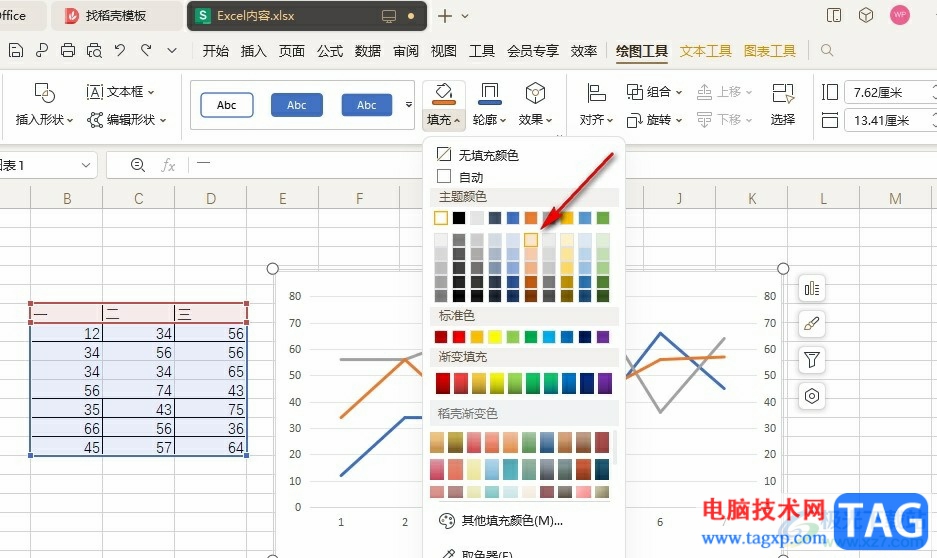Viewport: 937px width, 558px height.
Task: Click the 3D cube icon at top right
Action: [x=866, y=16]
